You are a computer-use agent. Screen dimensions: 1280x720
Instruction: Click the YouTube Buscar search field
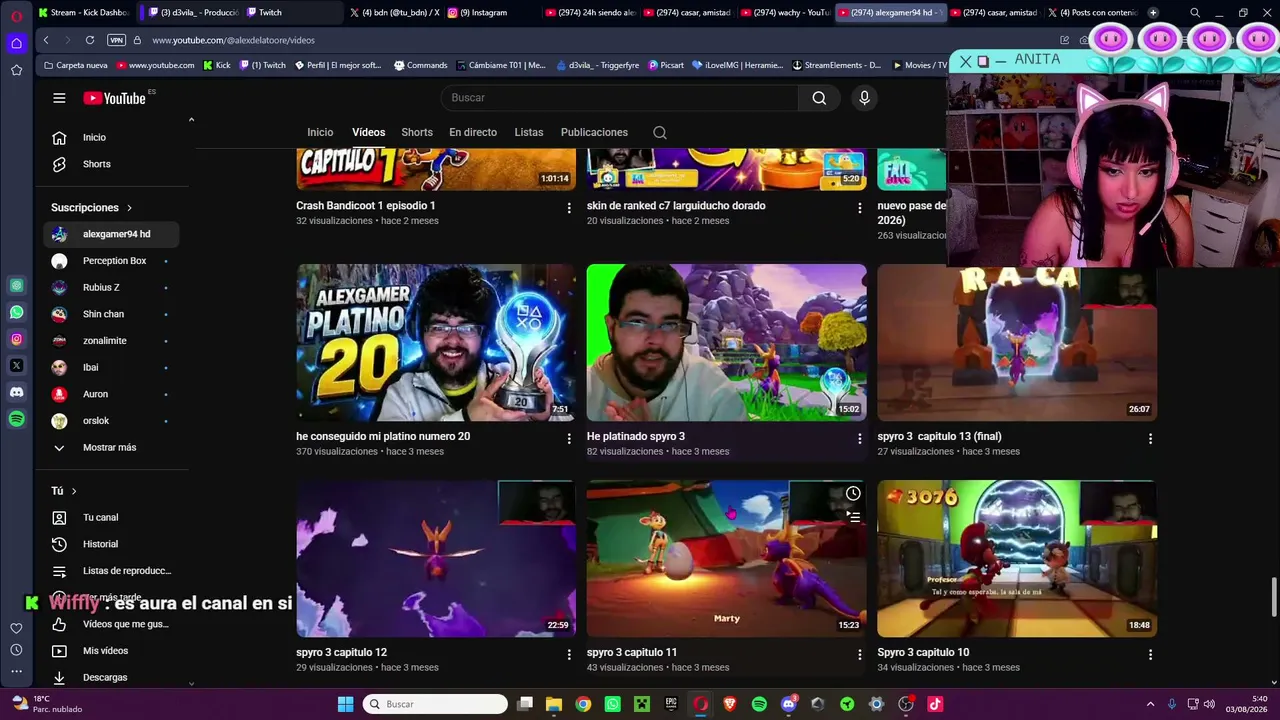tap(619, 98)
